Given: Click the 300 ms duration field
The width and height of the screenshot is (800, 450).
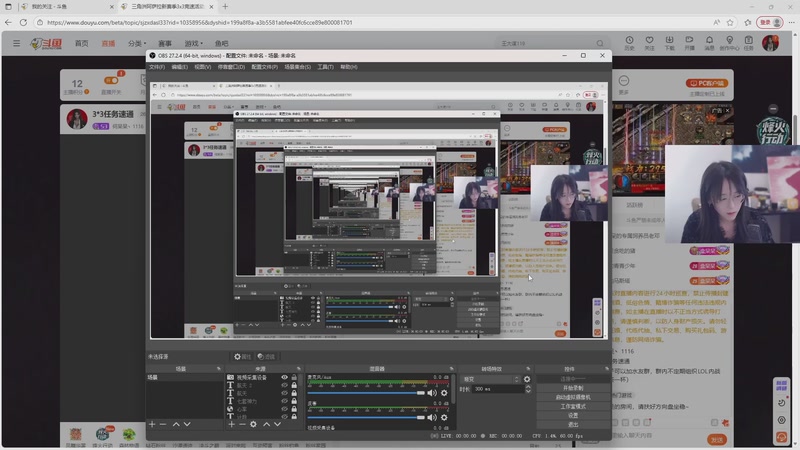Looking at the screenshot, I should [497, 389].
